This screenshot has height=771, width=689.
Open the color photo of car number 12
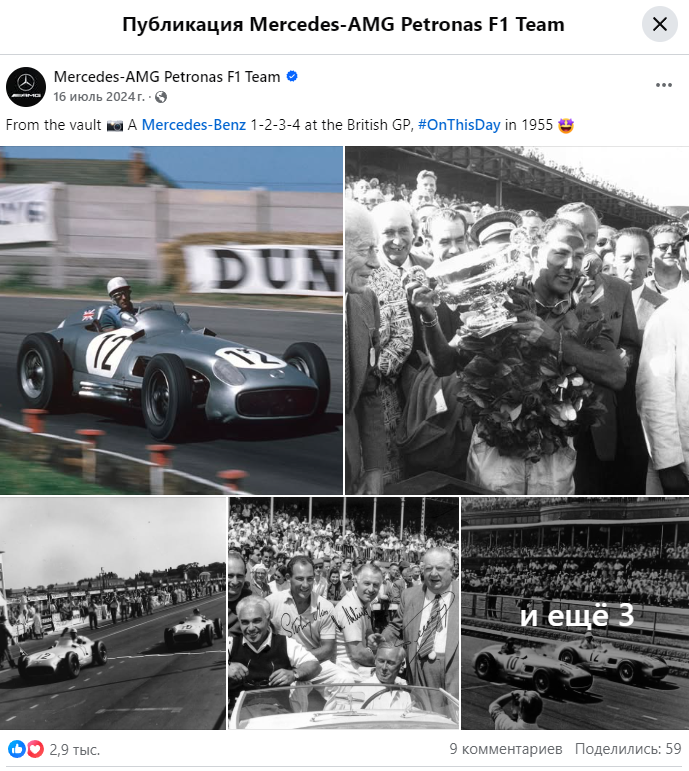(x=171, y=320)
